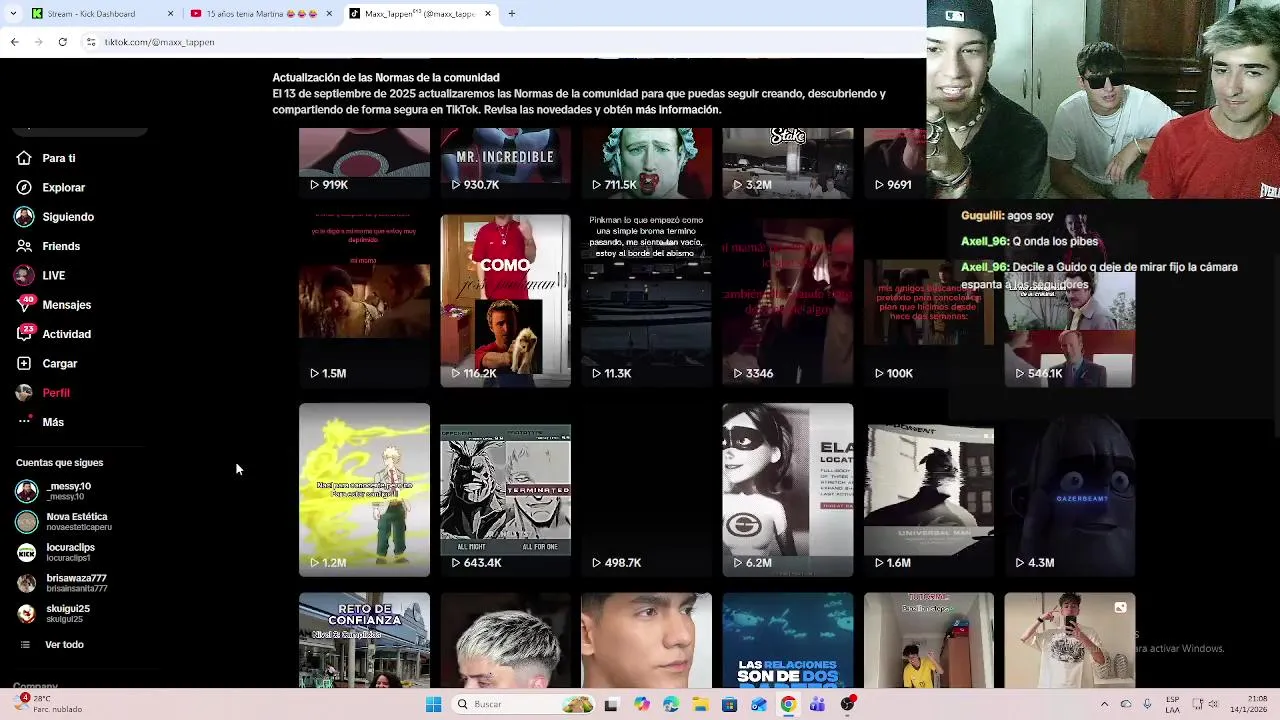Close the YouTube tab
Viewport: 1280px width, 720px height.
pos(329,14)
